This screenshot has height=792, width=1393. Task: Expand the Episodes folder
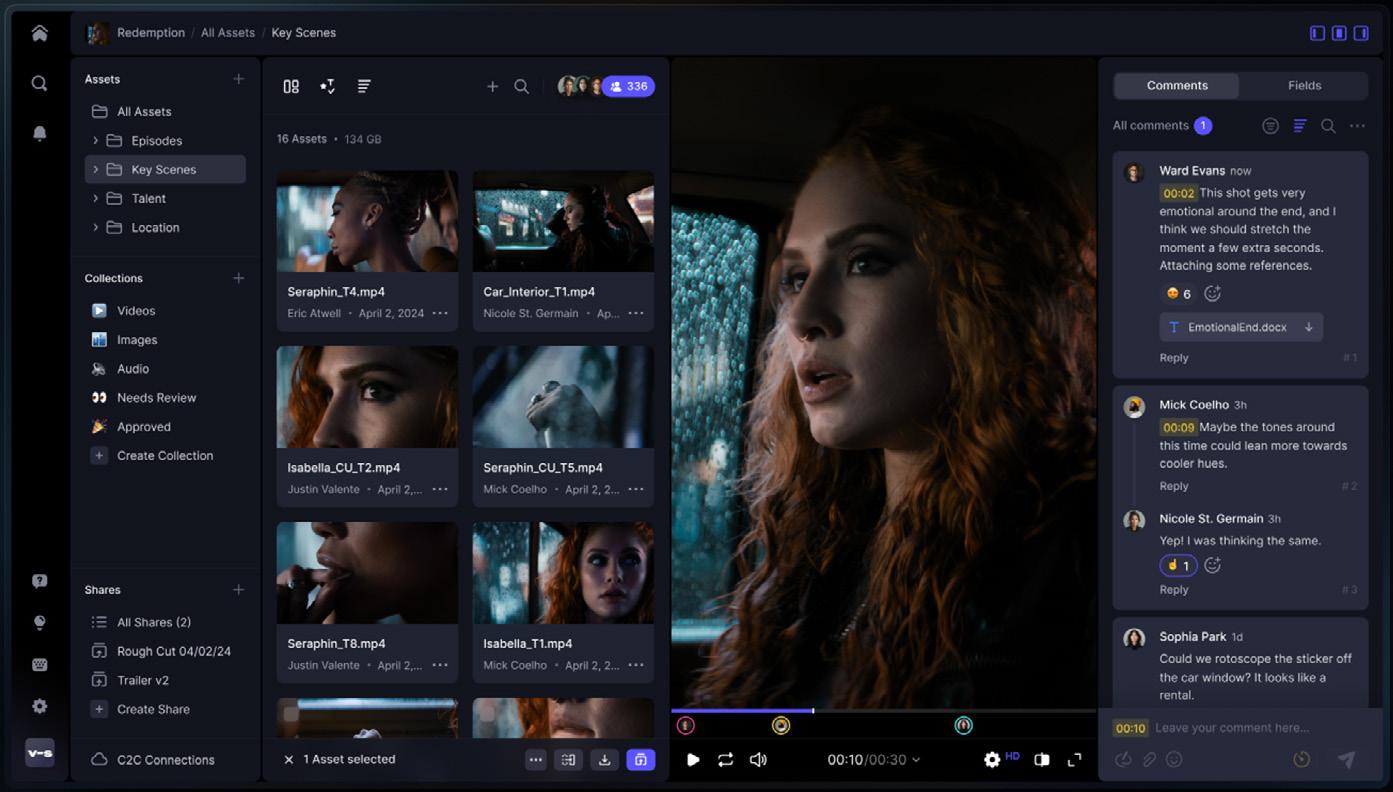[95, 141]
